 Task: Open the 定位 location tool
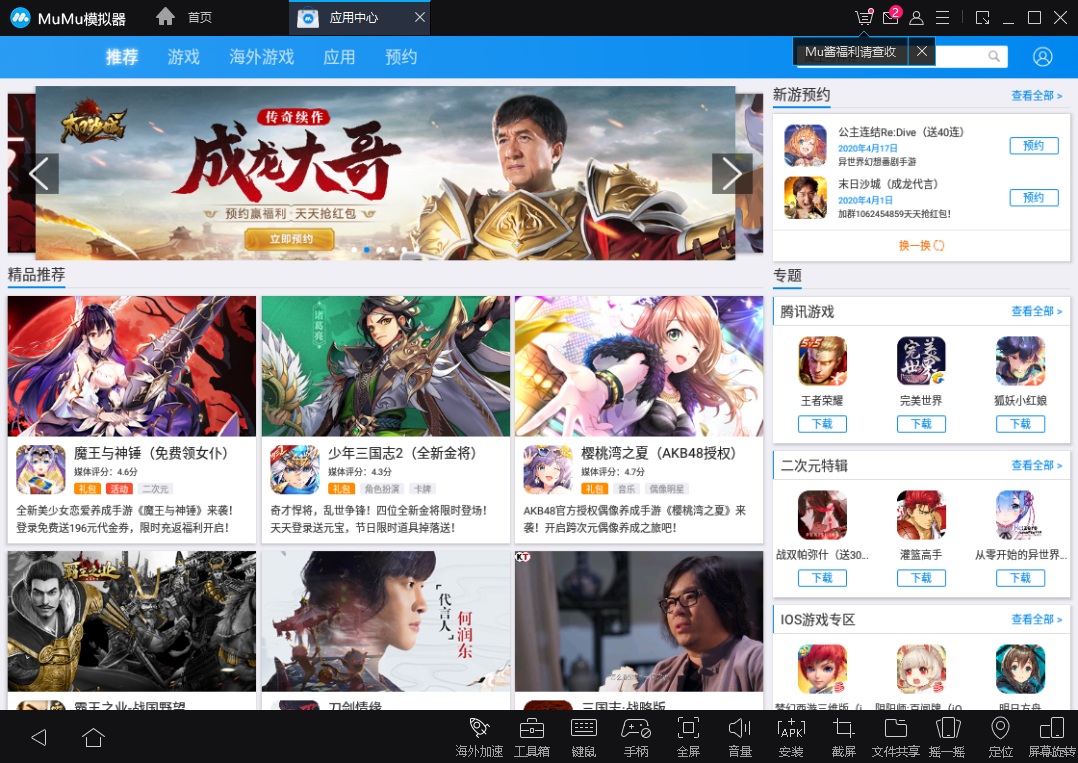coord(999,733)
